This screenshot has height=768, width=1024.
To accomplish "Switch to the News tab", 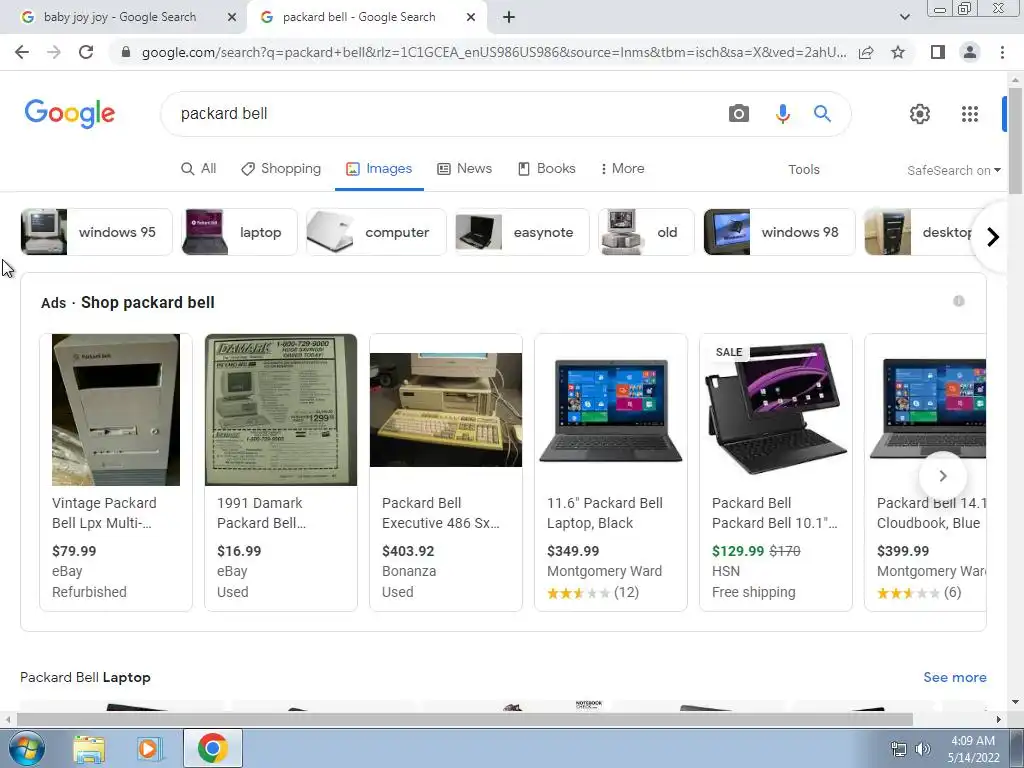I will pyautogui.click(x=464, y=168).
